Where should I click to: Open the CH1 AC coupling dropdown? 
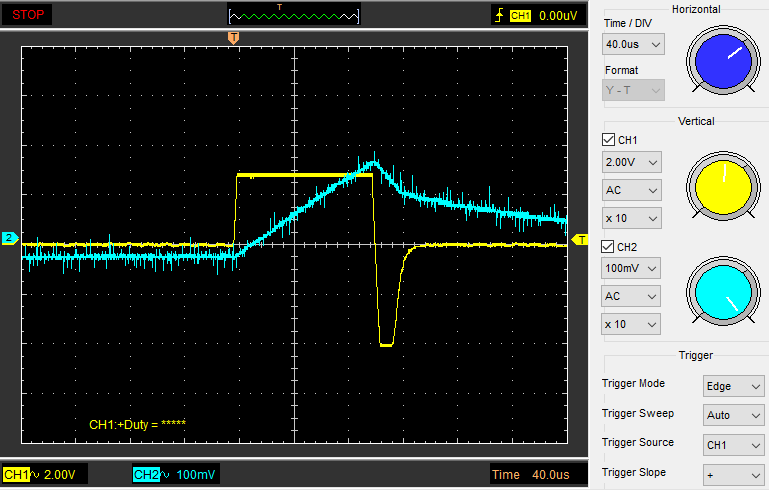(x=633, y=190)
